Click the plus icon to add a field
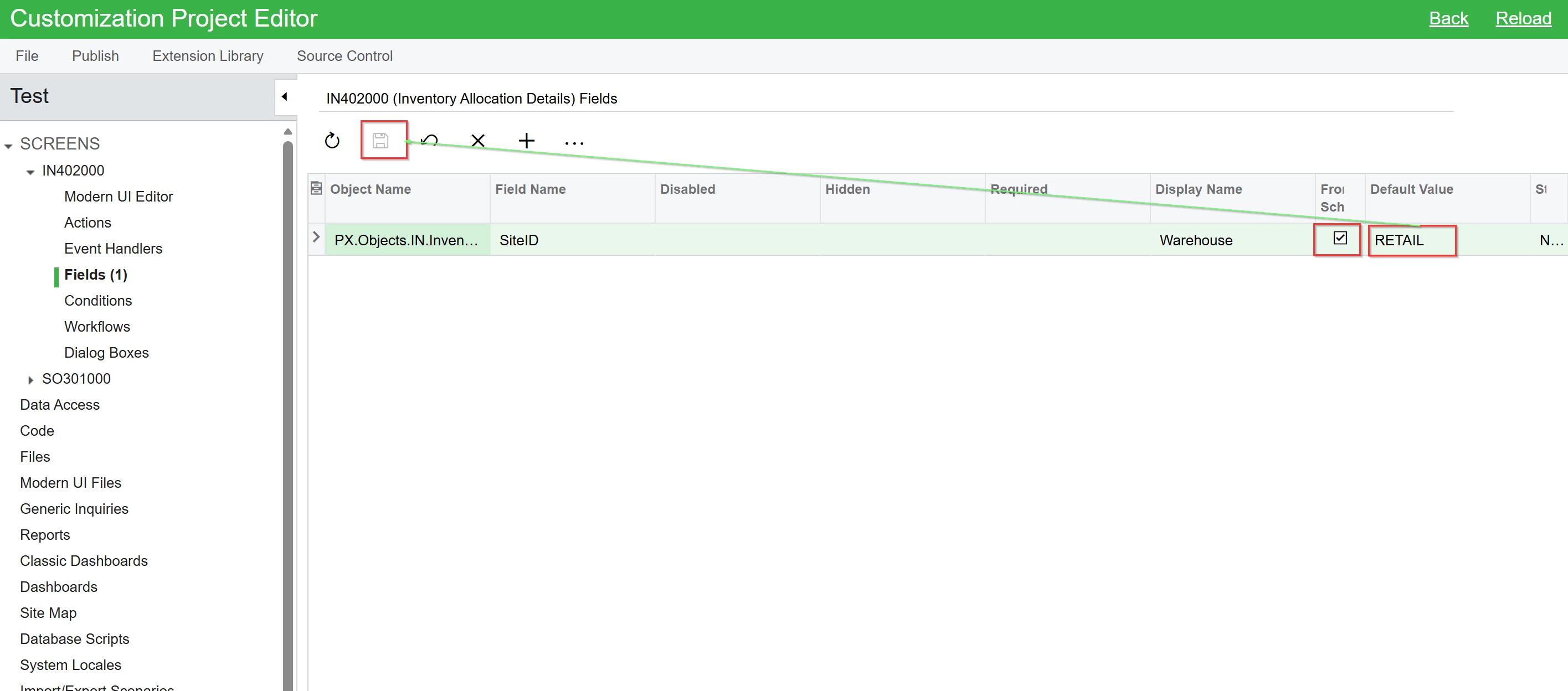The height and width of the screenshot is (691, 1568). (x=527, y=141)
